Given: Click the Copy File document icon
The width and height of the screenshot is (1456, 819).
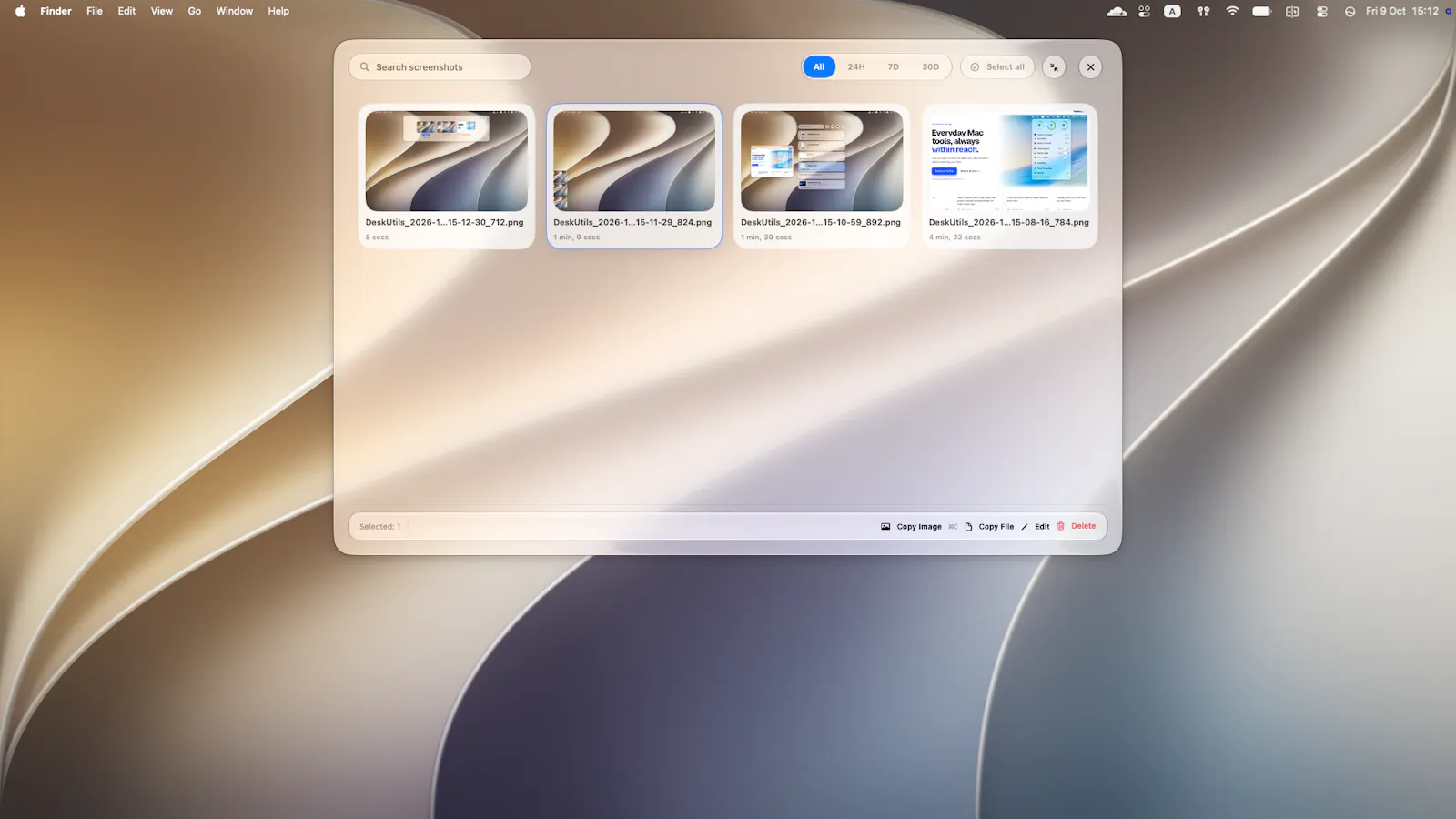Looking at the screenshot, I should click(x=968, y=527).
